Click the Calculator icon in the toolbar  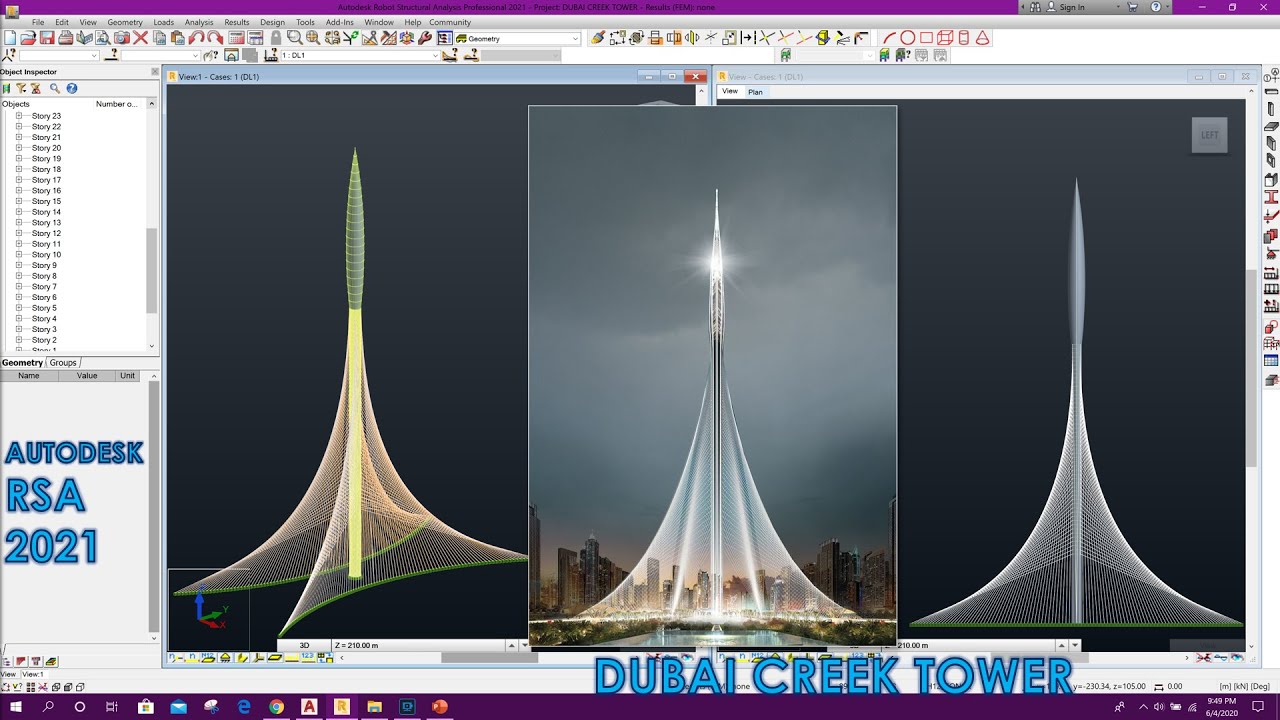pos(236,40)
